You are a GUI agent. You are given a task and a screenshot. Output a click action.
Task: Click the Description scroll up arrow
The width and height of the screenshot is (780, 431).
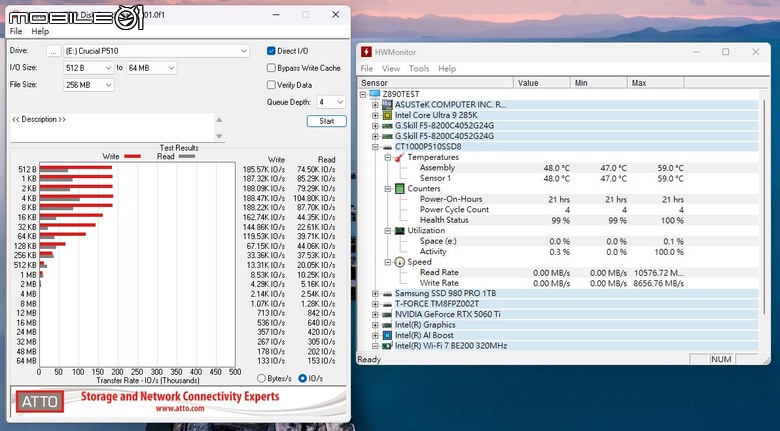pyautogui.click(x=219, y=120)
